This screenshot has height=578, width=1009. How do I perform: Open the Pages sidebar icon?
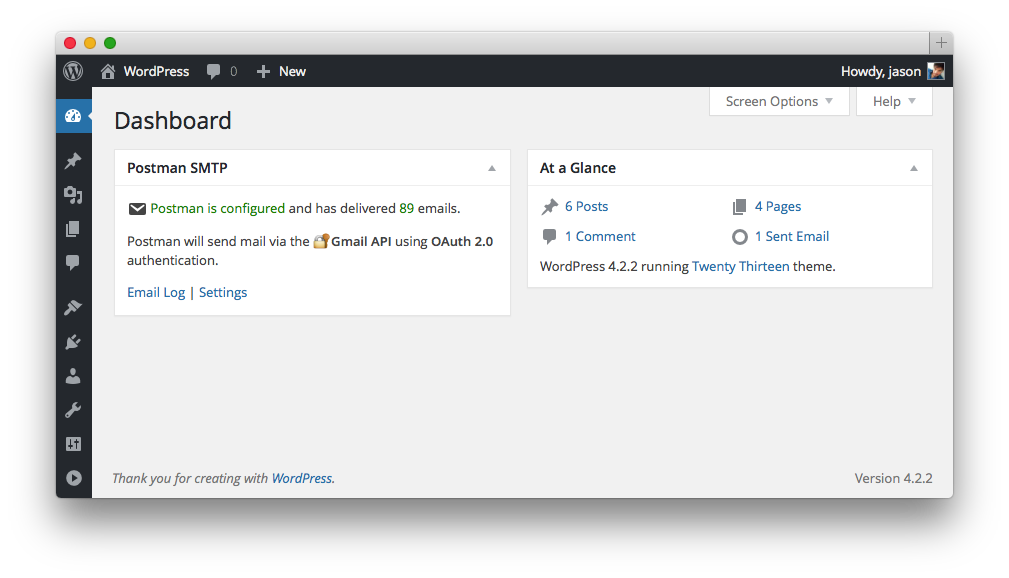(73, 229)
